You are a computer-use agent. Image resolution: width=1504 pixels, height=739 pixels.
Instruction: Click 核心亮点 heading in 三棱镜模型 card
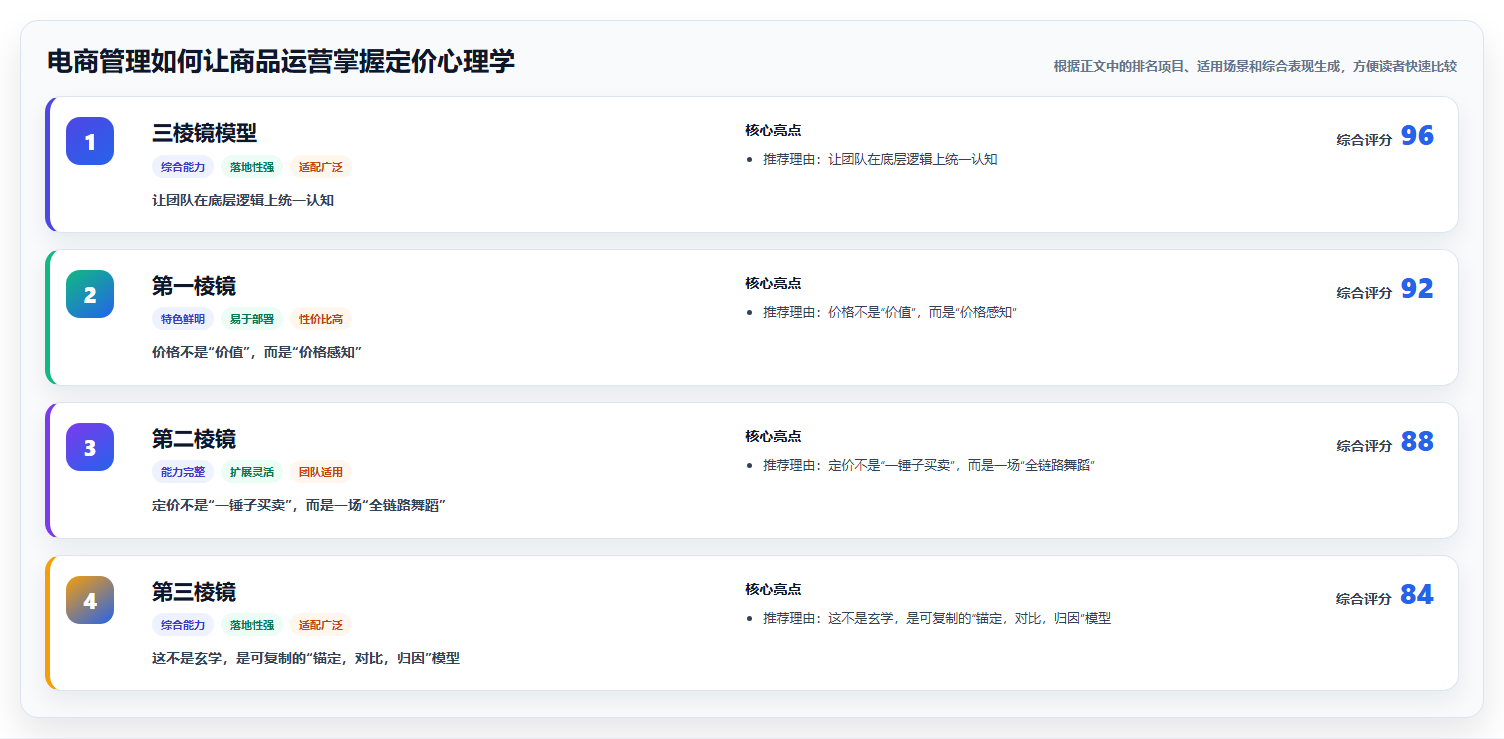(773, 130)
